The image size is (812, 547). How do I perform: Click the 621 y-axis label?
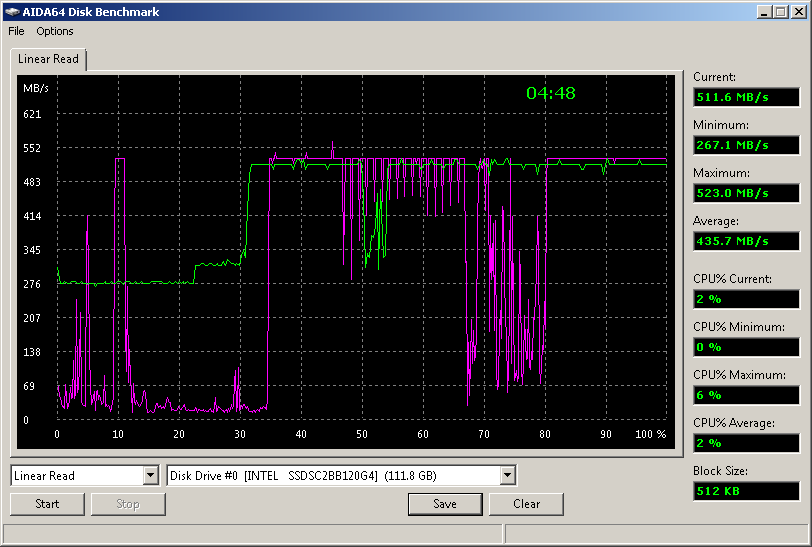32,114
